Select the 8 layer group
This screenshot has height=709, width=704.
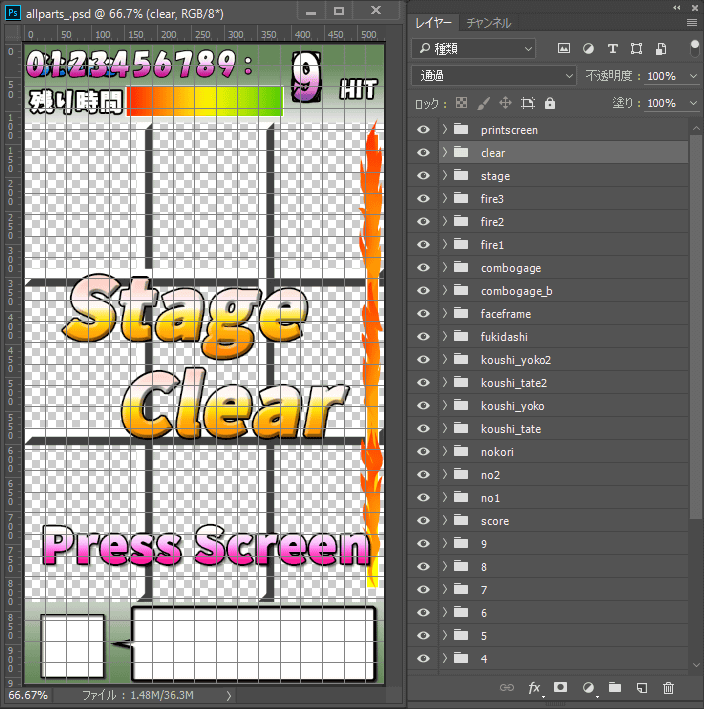[x=563, y=567]
